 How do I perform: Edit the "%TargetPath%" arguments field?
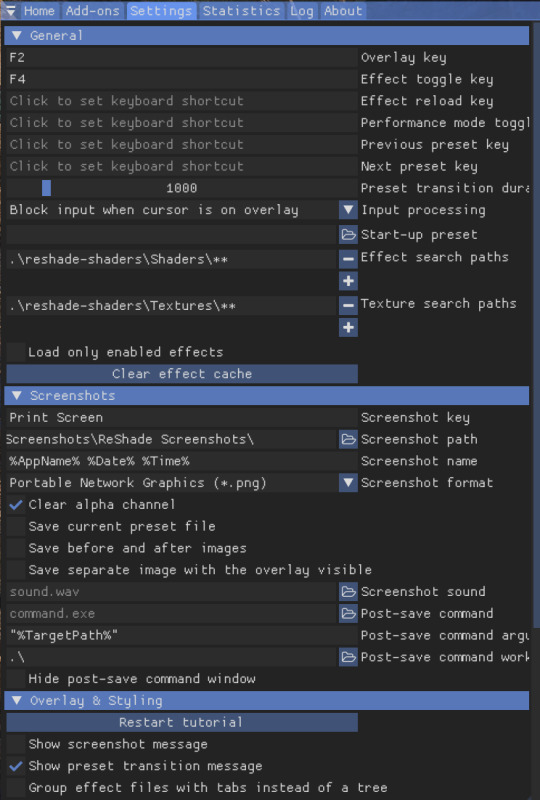[x=182, y=635]
